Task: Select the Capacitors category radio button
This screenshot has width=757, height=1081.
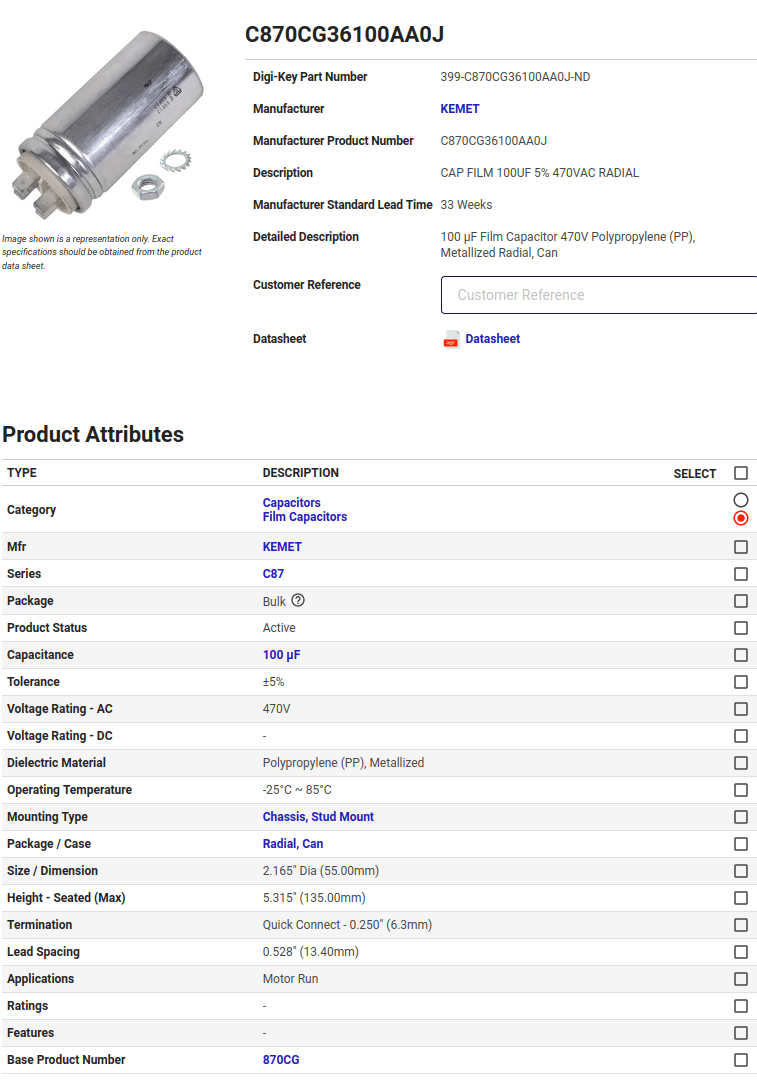Action: point(741,500)
